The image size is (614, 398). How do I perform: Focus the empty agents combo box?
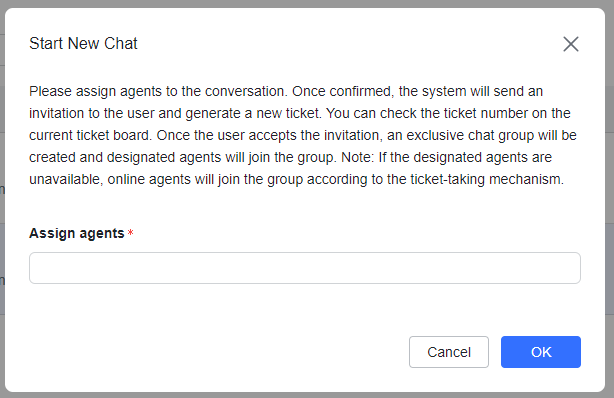305,268
